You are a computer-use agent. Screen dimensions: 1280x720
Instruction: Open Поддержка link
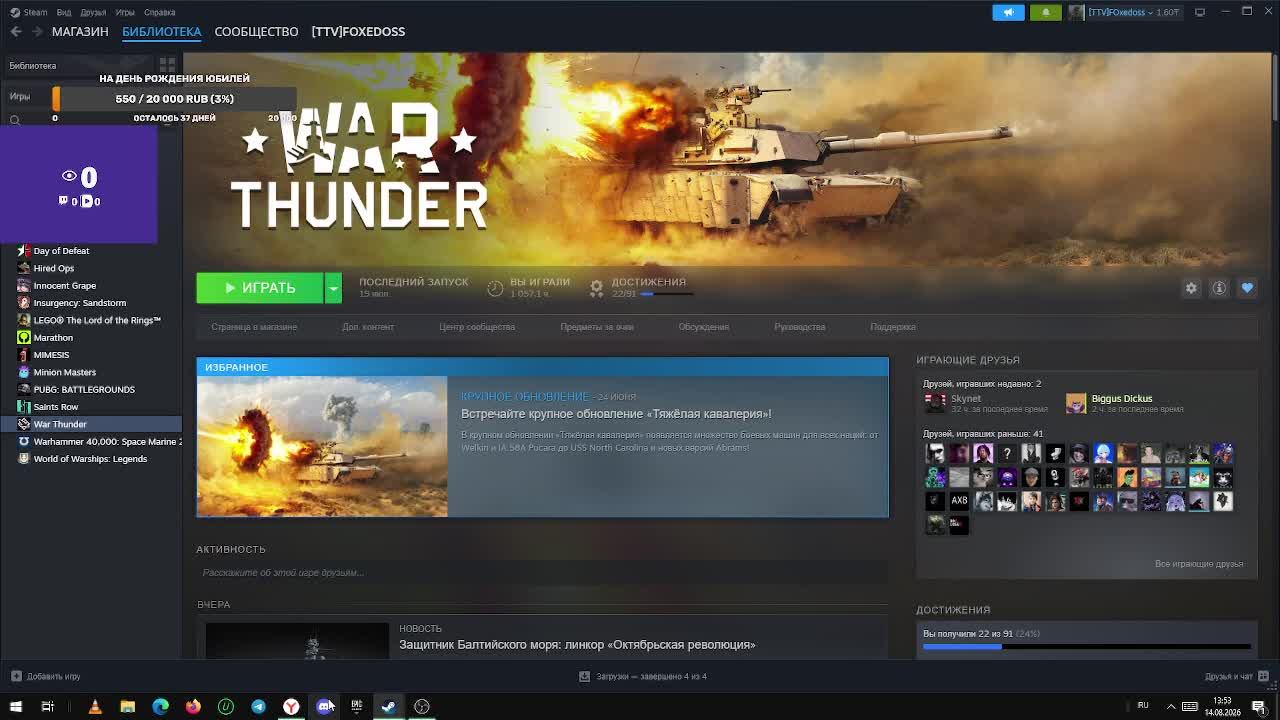click(893, 327)
